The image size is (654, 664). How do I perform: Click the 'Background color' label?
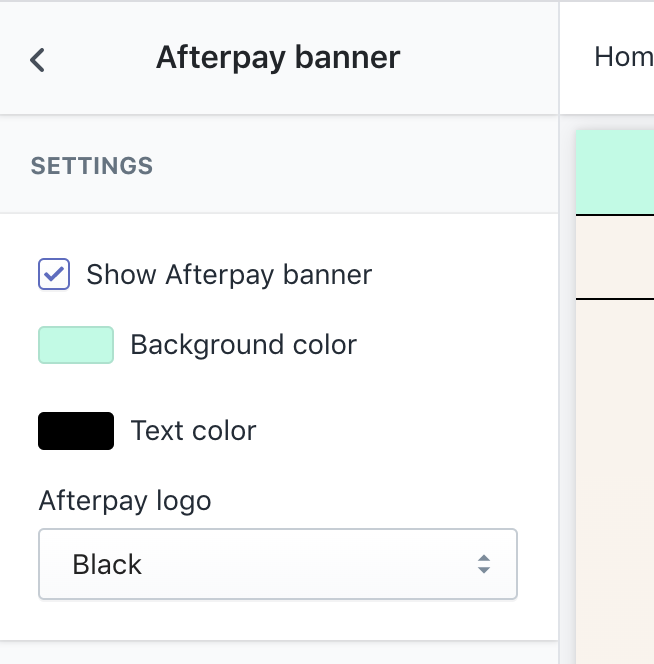pyautogui.click(x=243, y=345)
